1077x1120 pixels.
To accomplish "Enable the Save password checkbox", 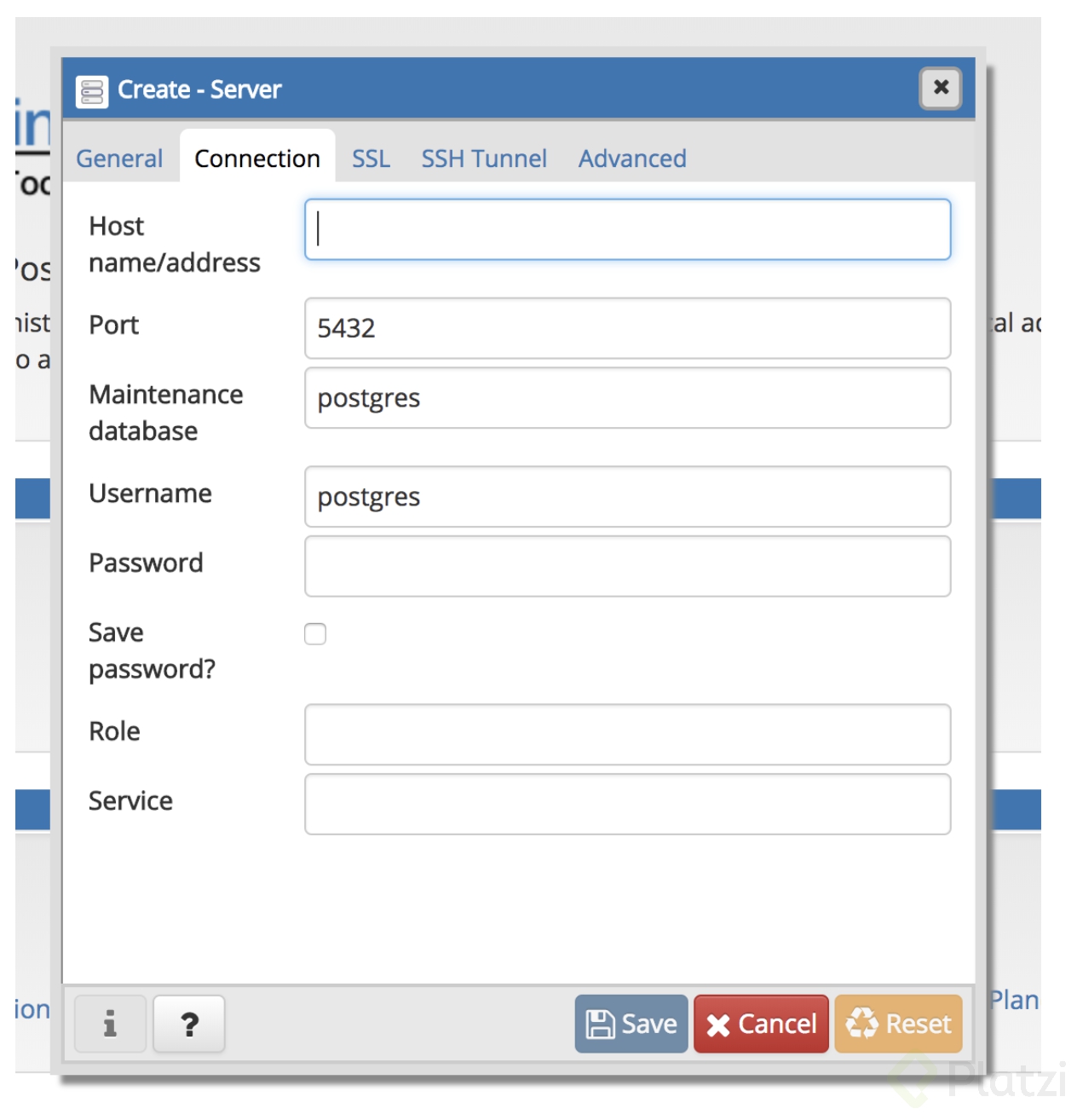I will click(x=315, y=634).
